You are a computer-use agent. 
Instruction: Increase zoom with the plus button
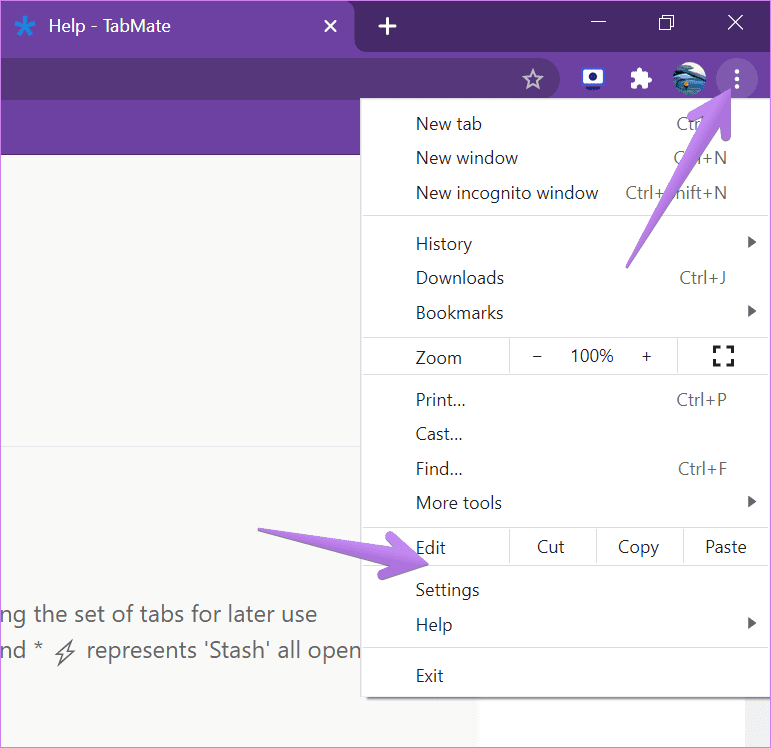(647, 357)
